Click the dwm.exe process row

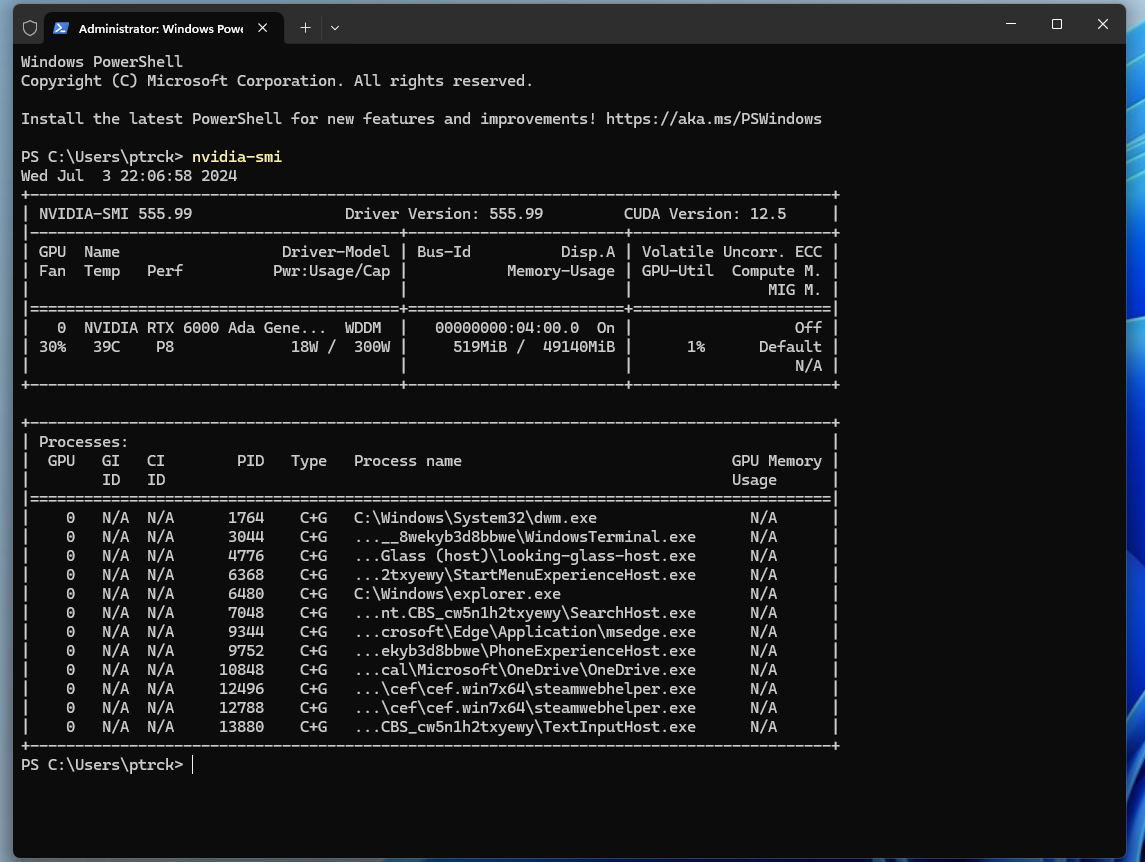[475, 518]
